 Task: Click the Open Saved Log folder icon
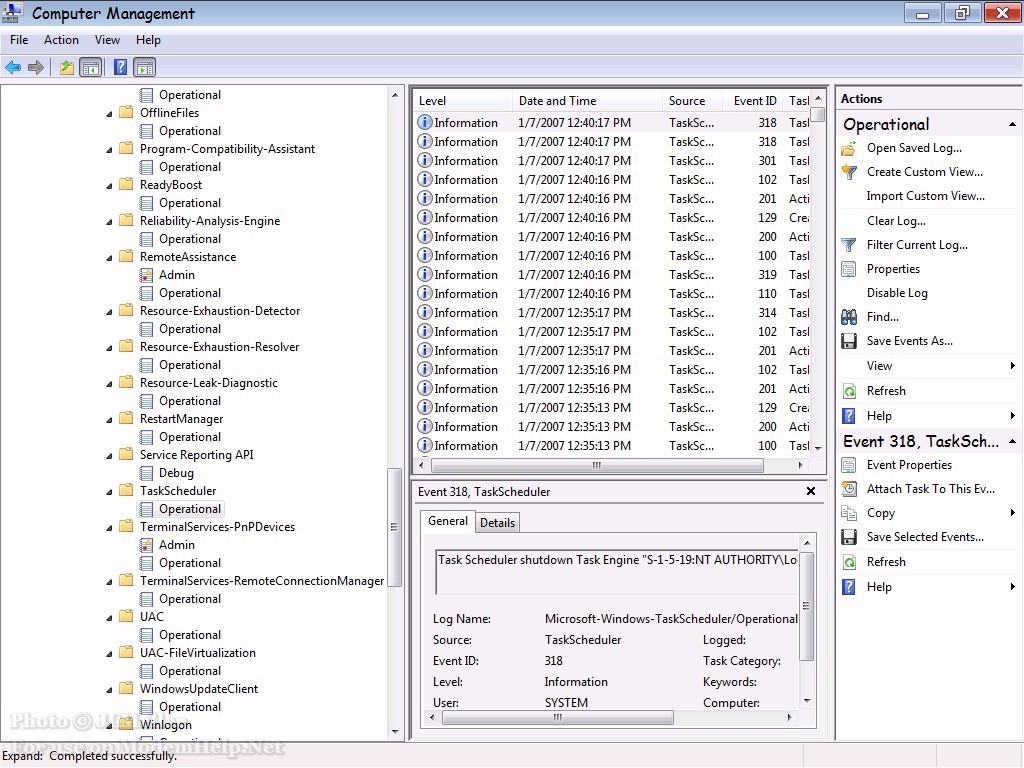pos(849,148)
